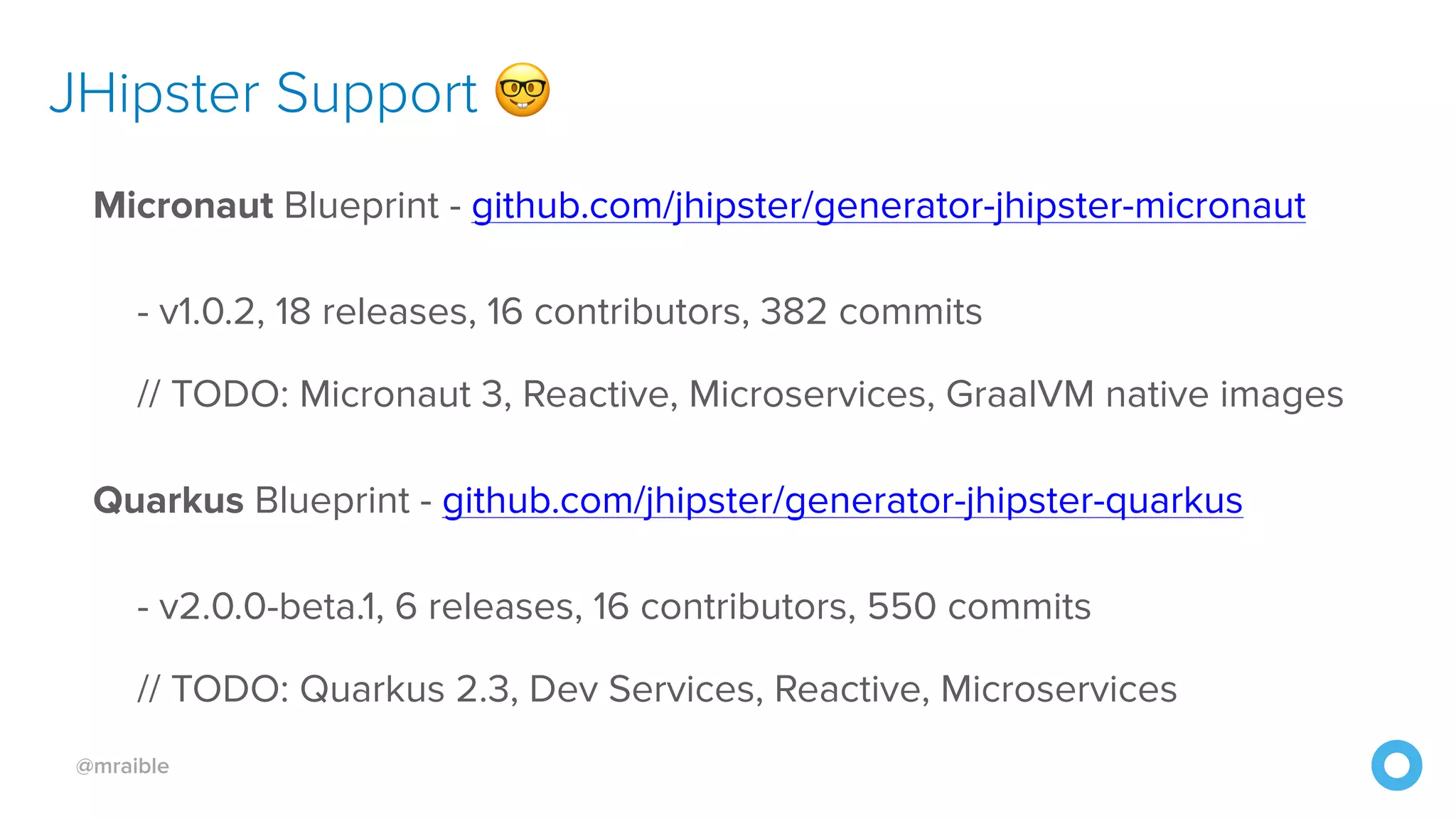Click the "JHipster Support" slide title

click(263, 94)
